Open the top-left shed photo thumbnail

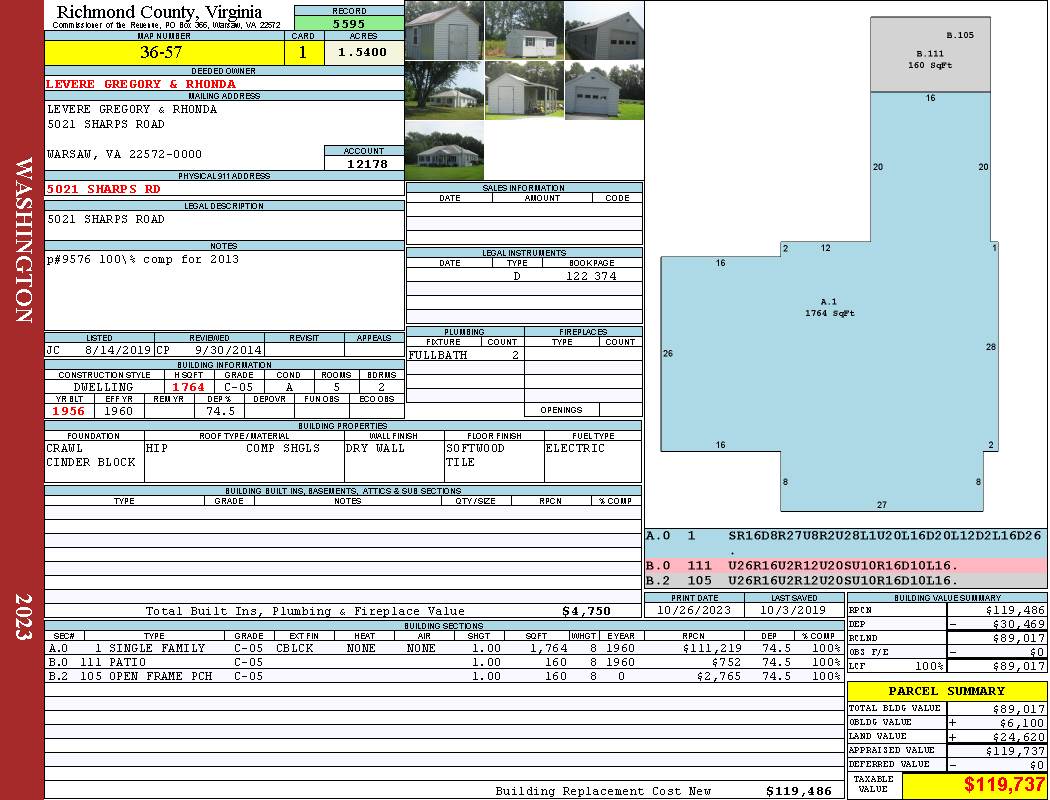[444, 30]
